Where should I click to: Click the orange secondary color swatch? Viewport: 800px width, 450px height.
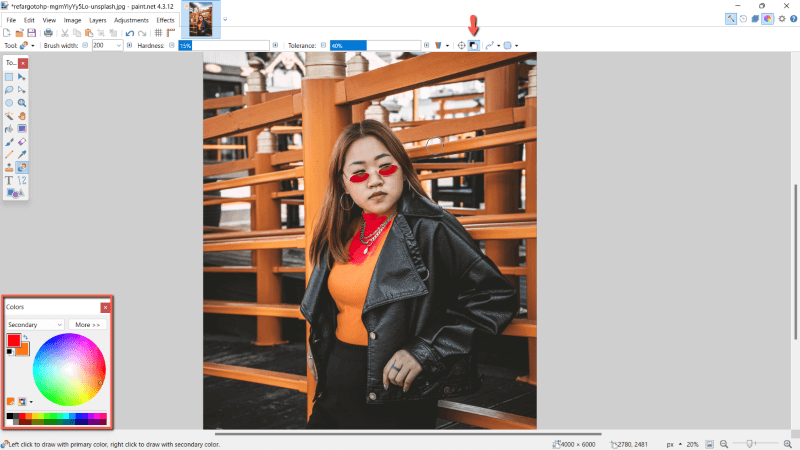[x=24, y=351]
